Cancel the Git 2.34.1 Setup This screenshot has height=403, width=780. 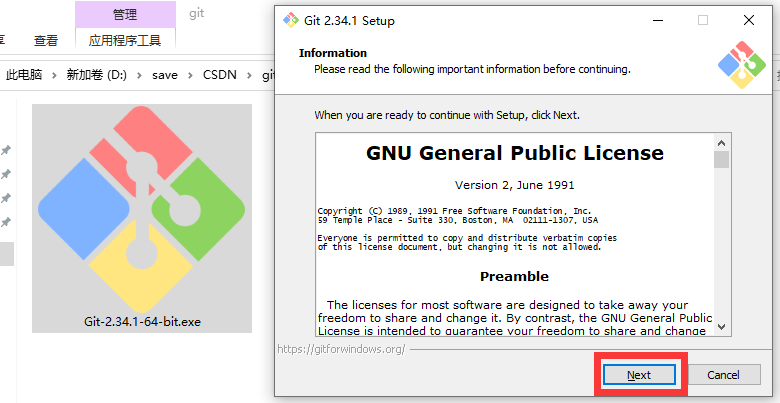pos(724,375)
